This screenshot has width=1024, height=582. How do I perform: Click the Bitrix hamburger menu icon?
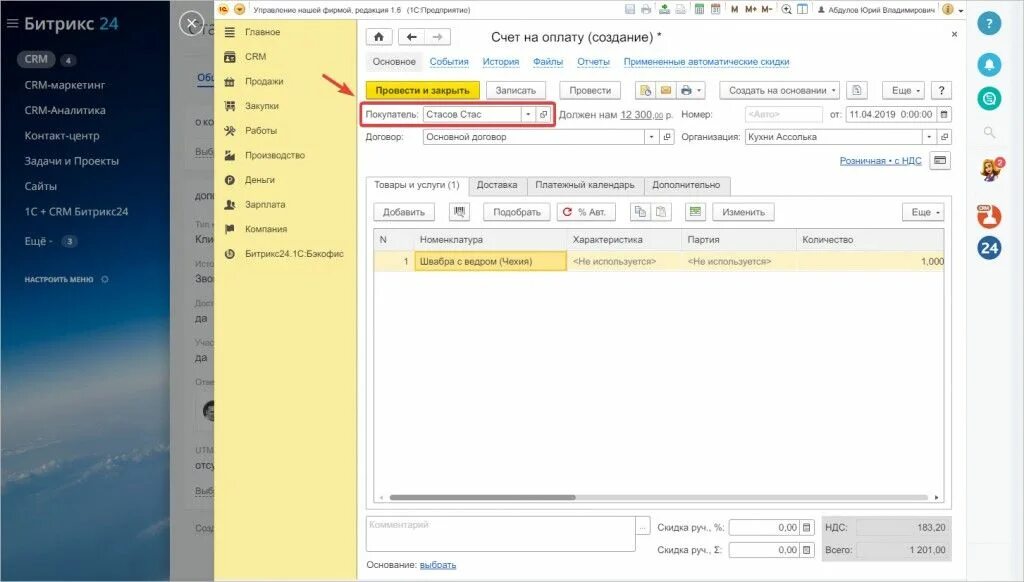pos(12,24)
